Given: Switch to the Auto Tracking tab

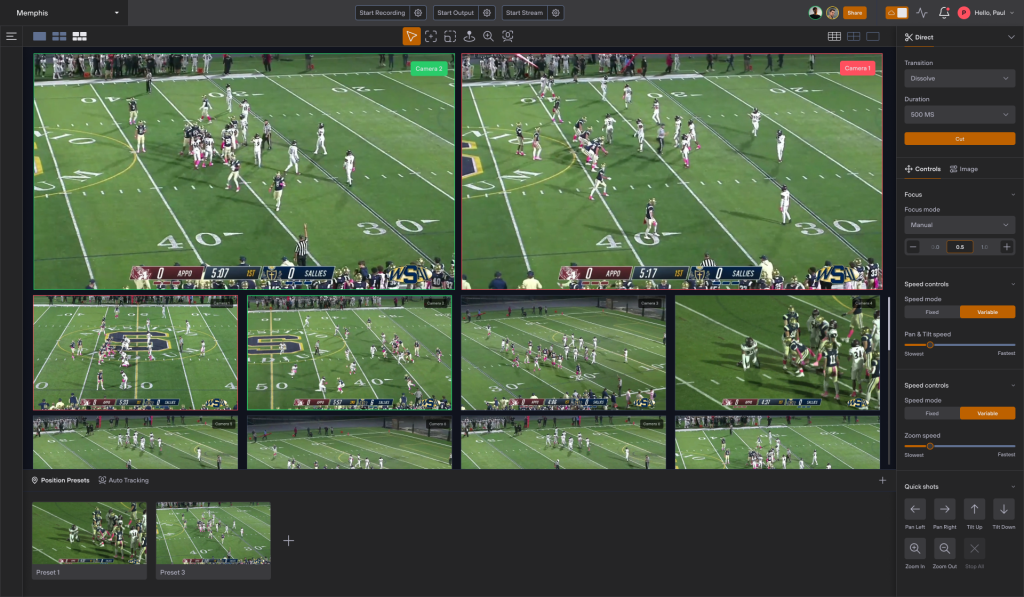Looking at the screenshot, I should pyautogui.click(x=123, y=480).
